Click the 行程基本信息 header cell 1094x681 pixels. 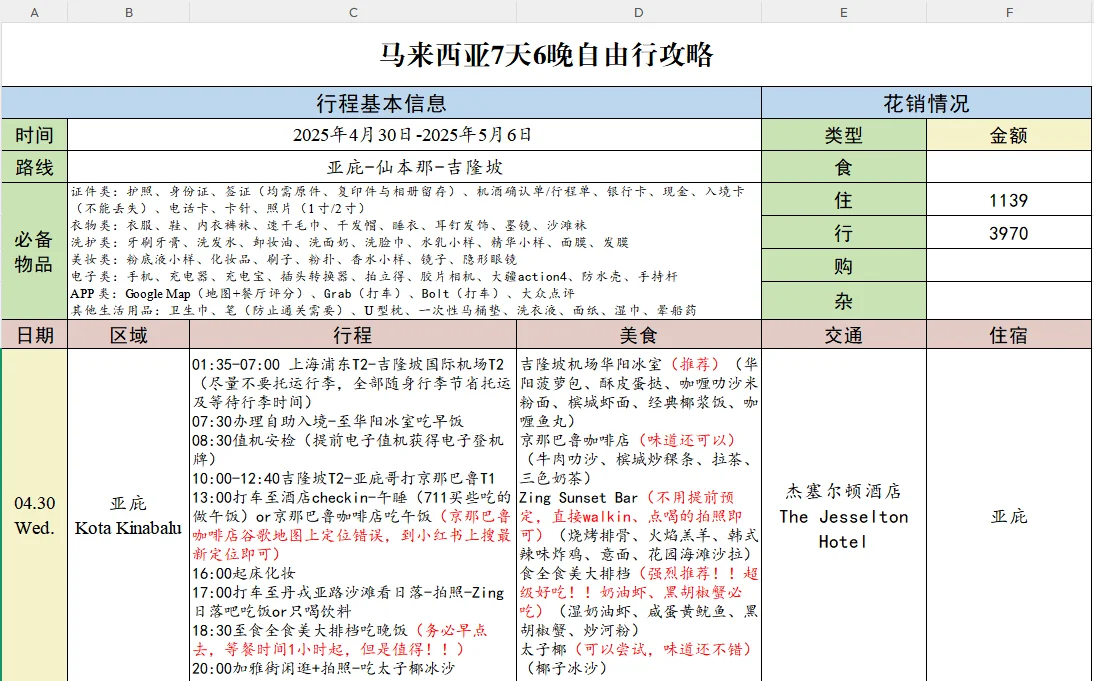[380, 102]
